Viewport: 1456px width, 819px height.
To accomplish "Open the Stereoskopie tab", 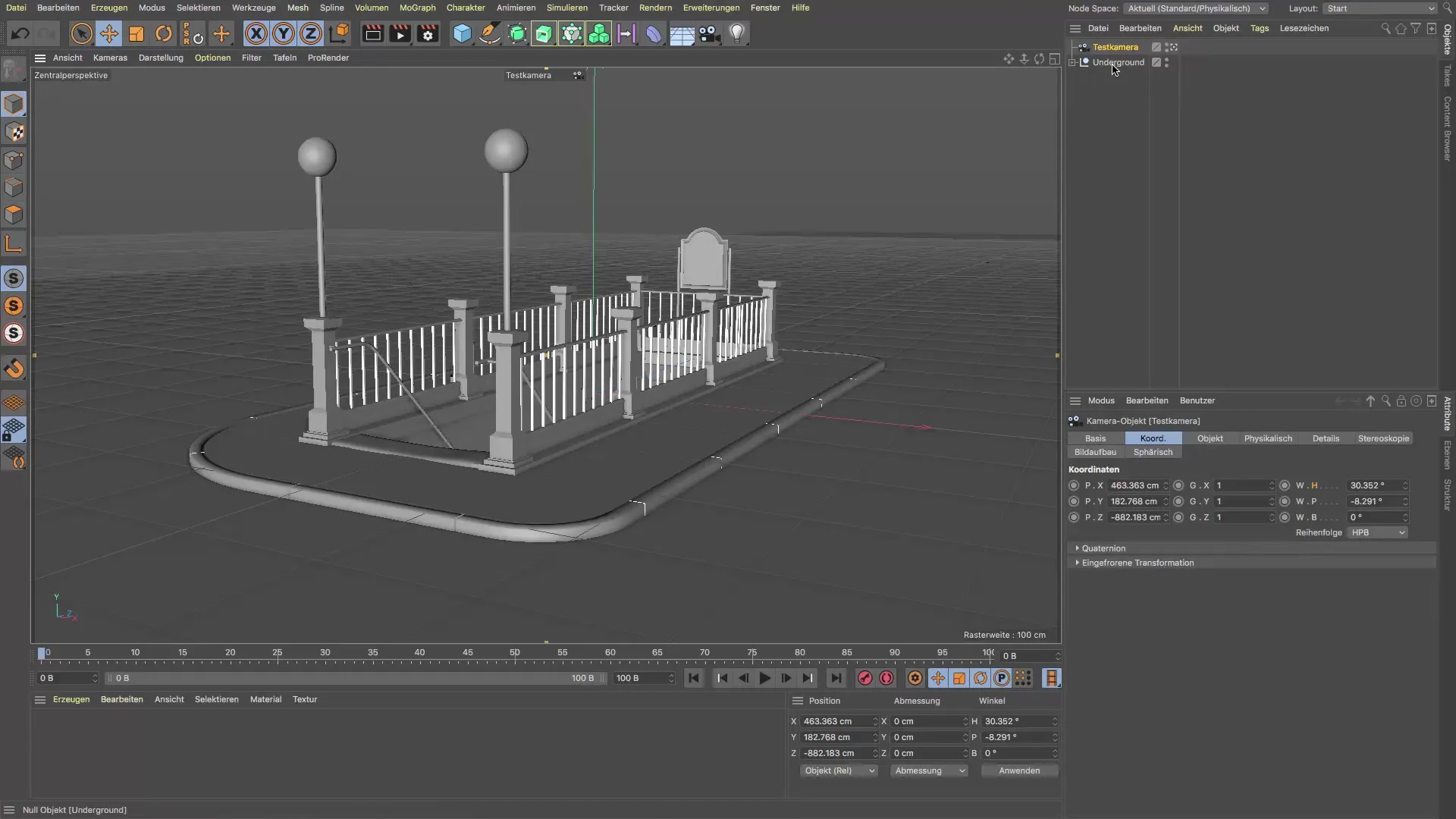I will coord(1383,438).
